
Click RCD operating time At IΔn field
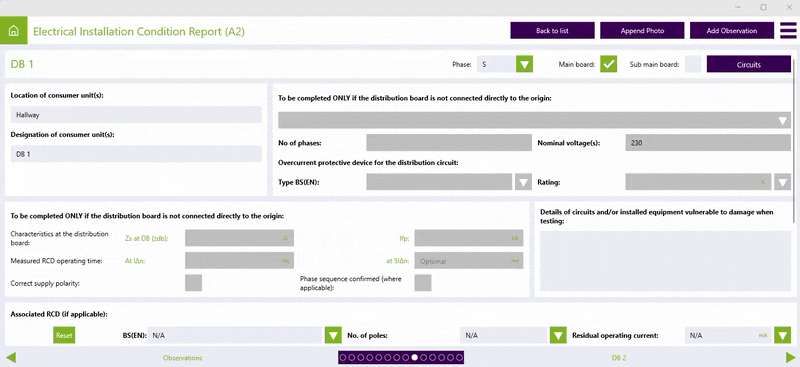point(239,260)
